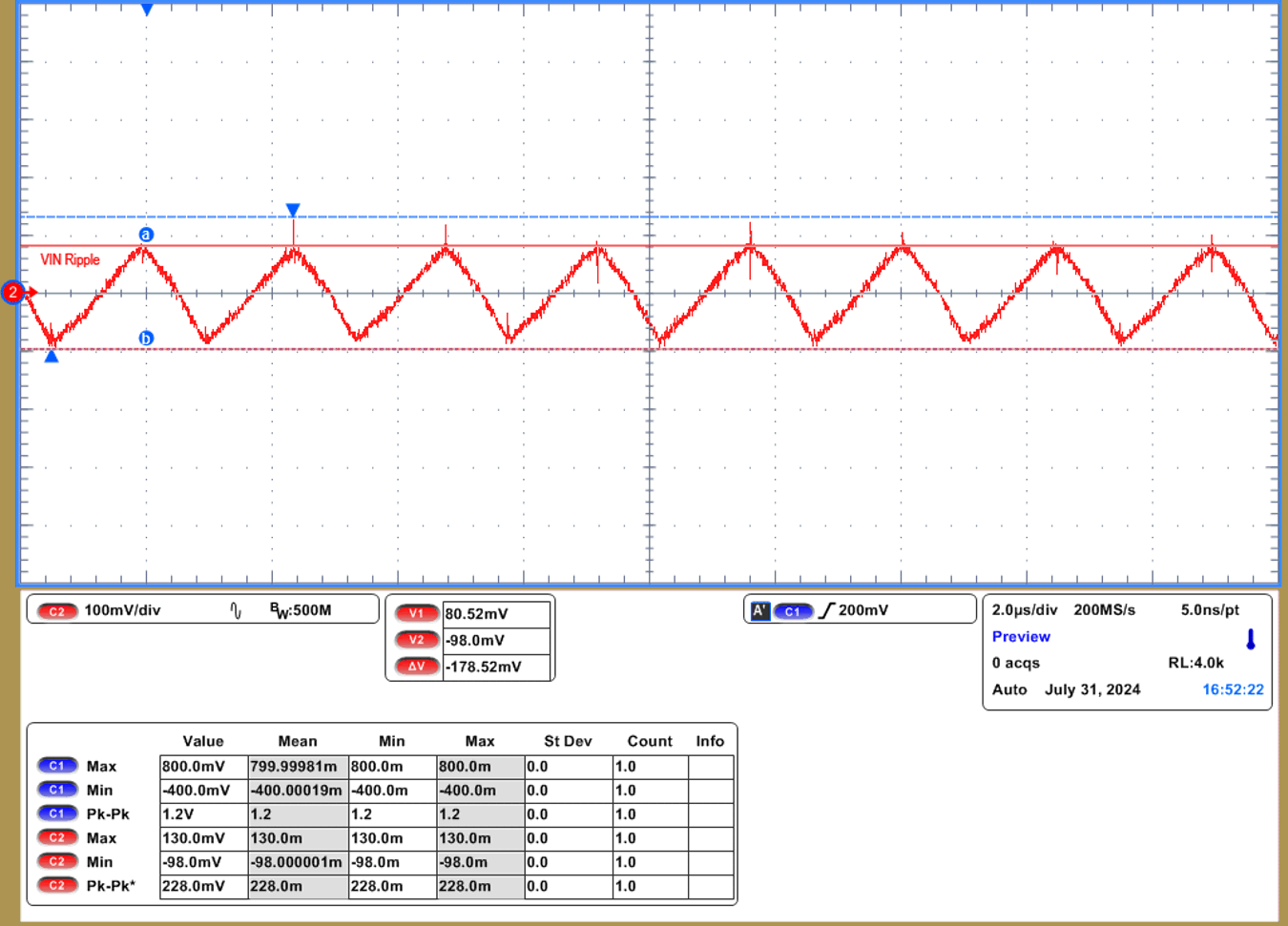Select the C2 Pk-Pk* measurement row label
This screenshot has width=1288, height=926.
[111, 886]
